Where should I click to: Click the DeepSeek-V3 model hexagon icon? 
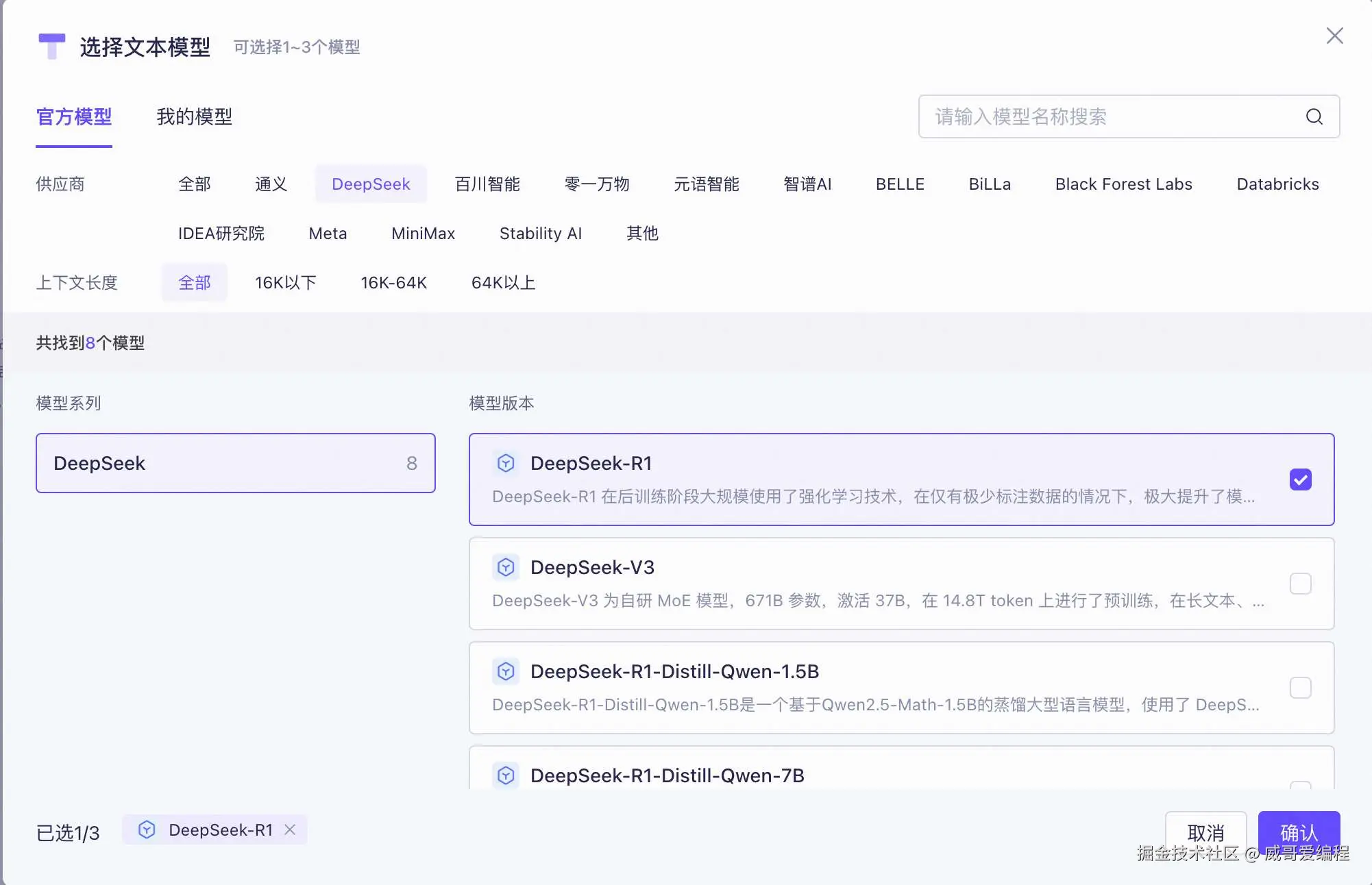[x=506, y=567]
